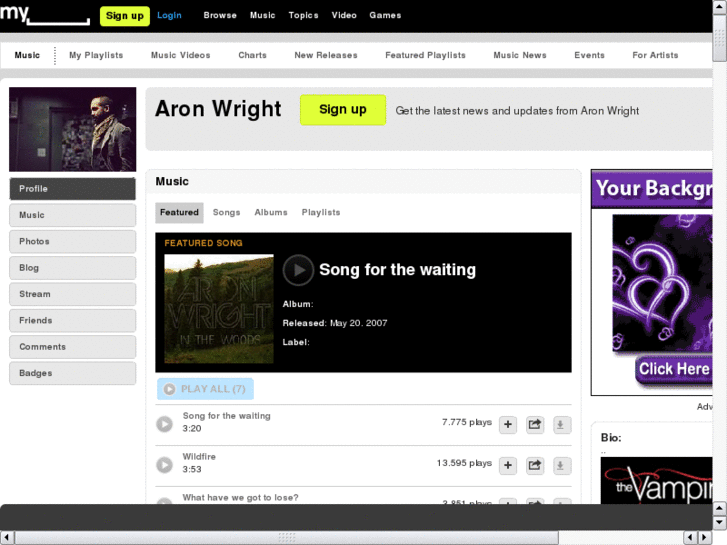727x545 pixels.
Task: Open the Games menu
Action: (385, 15)
